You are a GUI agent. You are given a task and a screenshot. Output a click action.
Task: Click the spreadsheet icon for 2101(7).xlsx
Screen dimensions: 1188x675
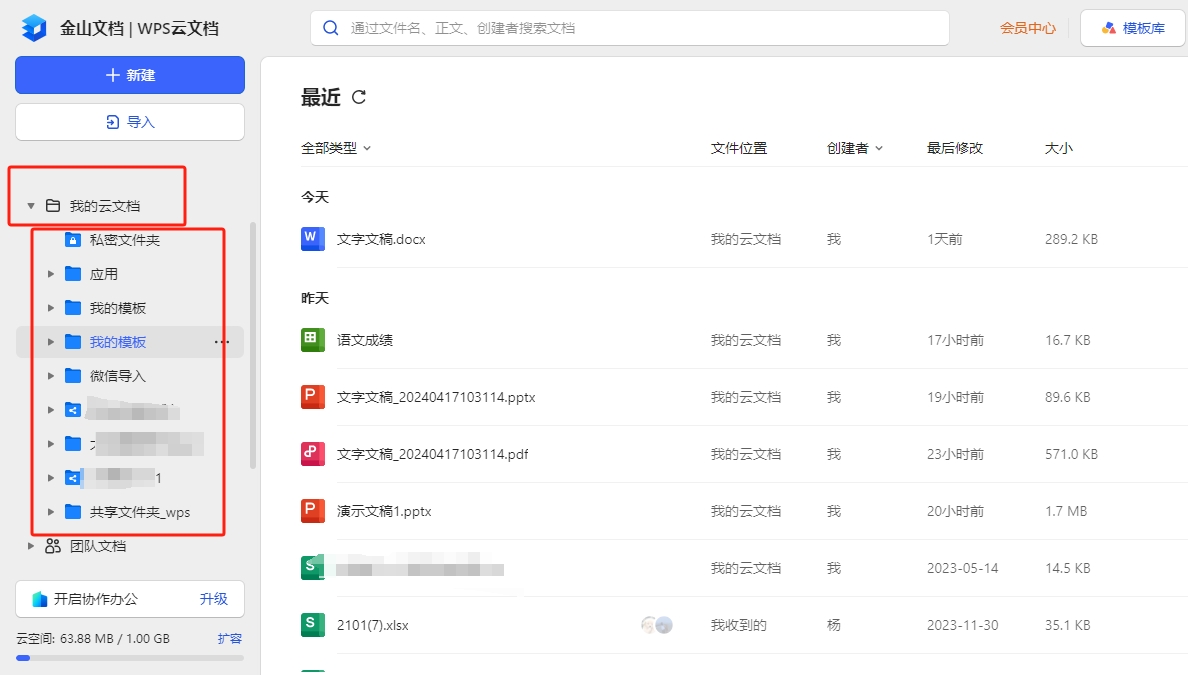(x=313, y=625)
